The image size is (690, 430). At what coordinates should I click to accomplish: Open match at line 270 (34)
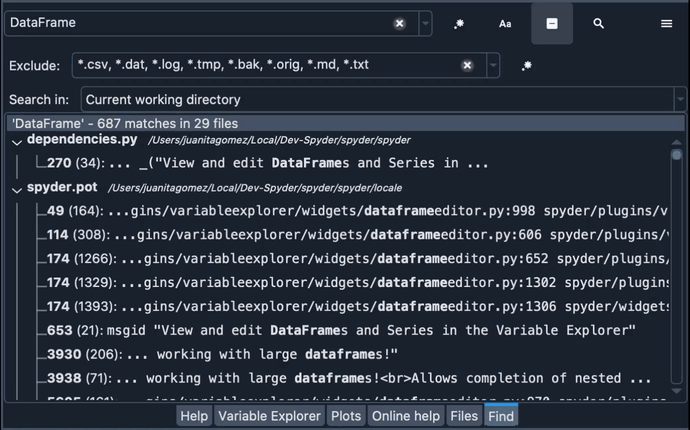coord(268,163)
